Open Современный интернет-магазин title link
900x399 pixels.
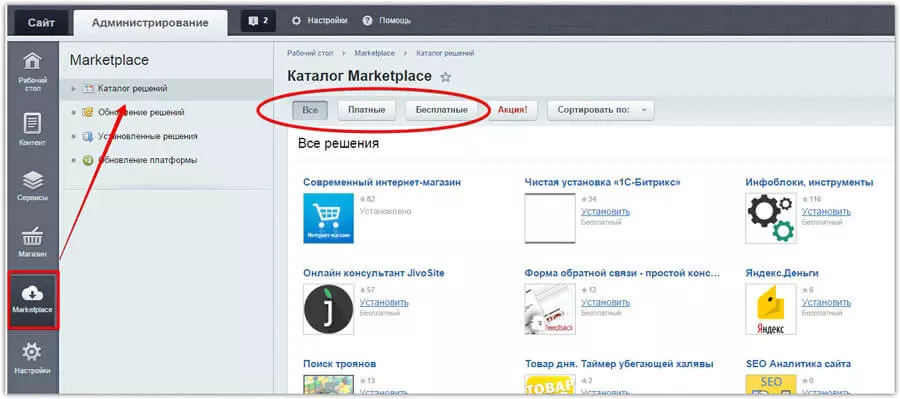point(382,183)
